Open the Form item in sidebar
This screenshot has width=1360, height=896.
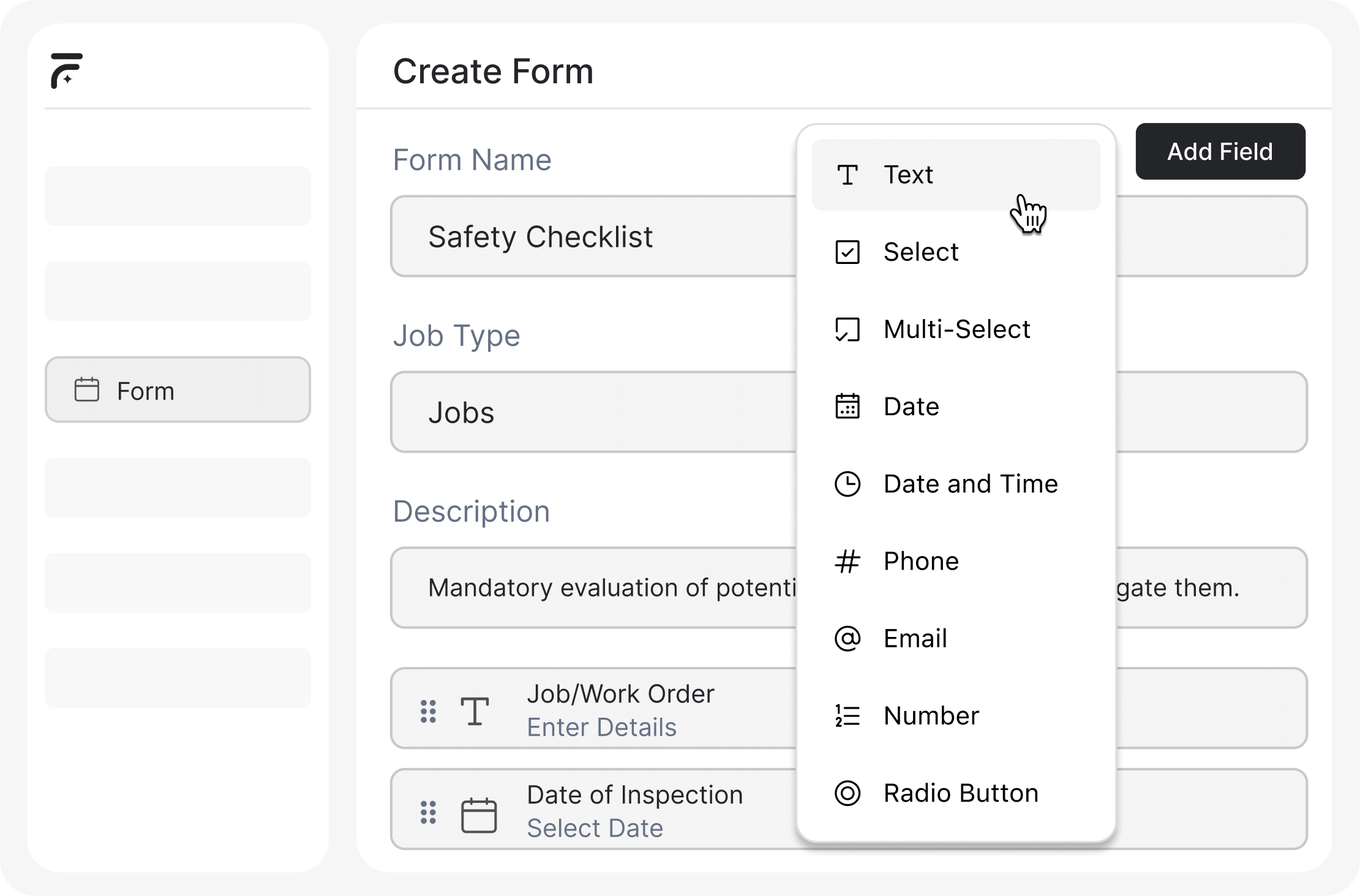click(x=178, y=390)
